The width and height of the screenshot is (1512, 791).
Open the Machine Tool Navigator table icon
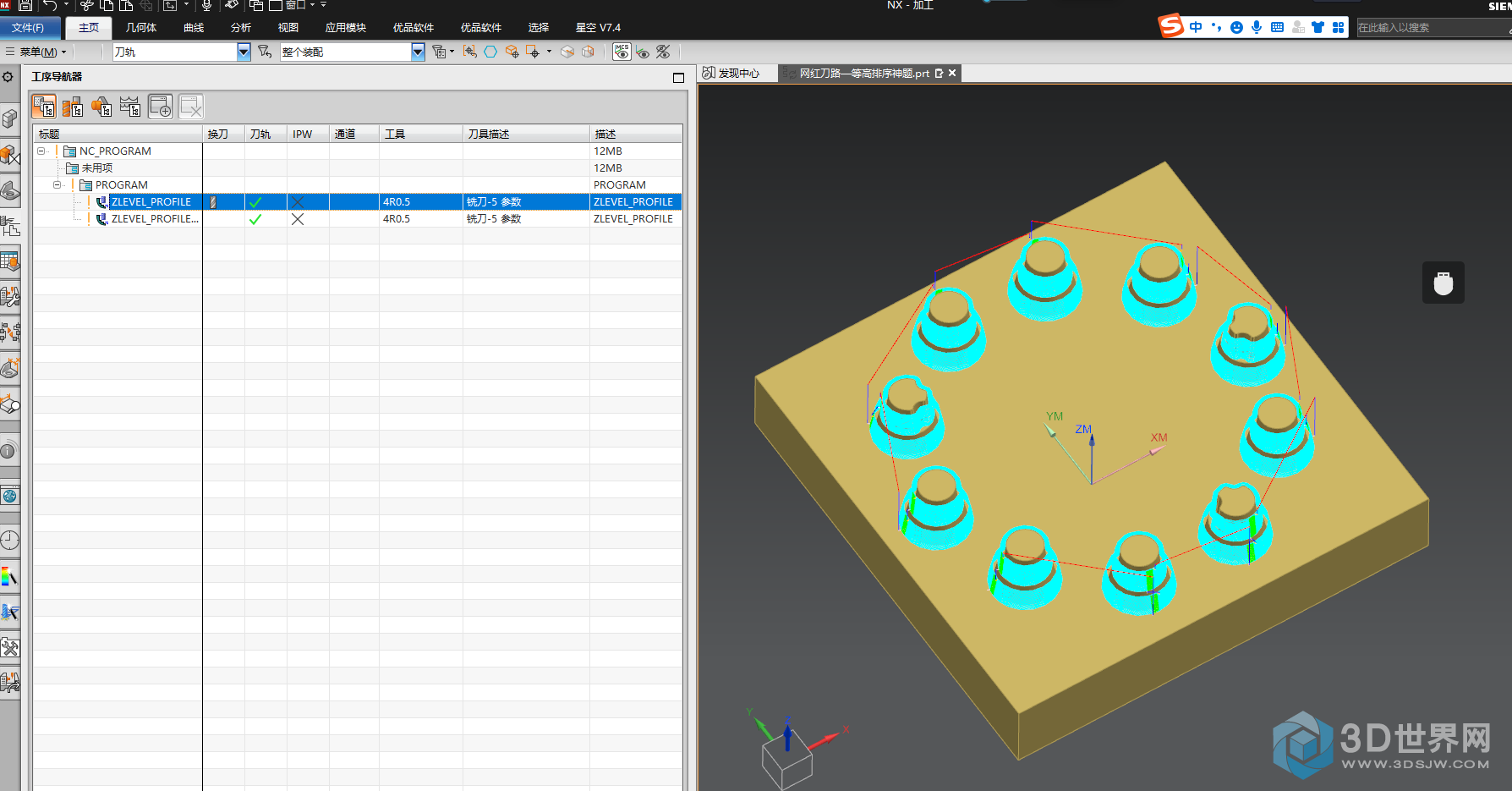pyautogui.click(x=9, y=261)
